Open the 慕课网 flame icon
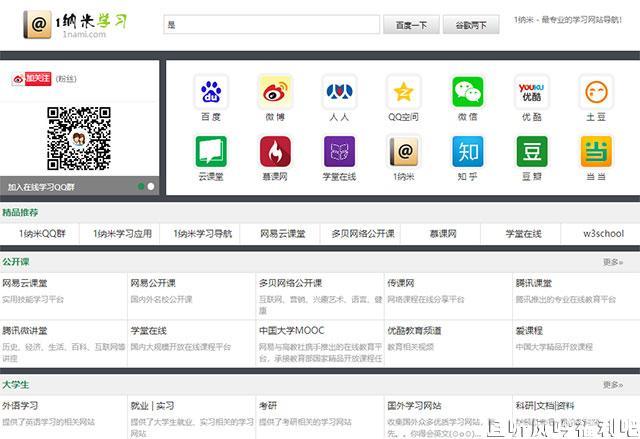The image size is (640, 439). pyautogui.click(x=275, y=151)
